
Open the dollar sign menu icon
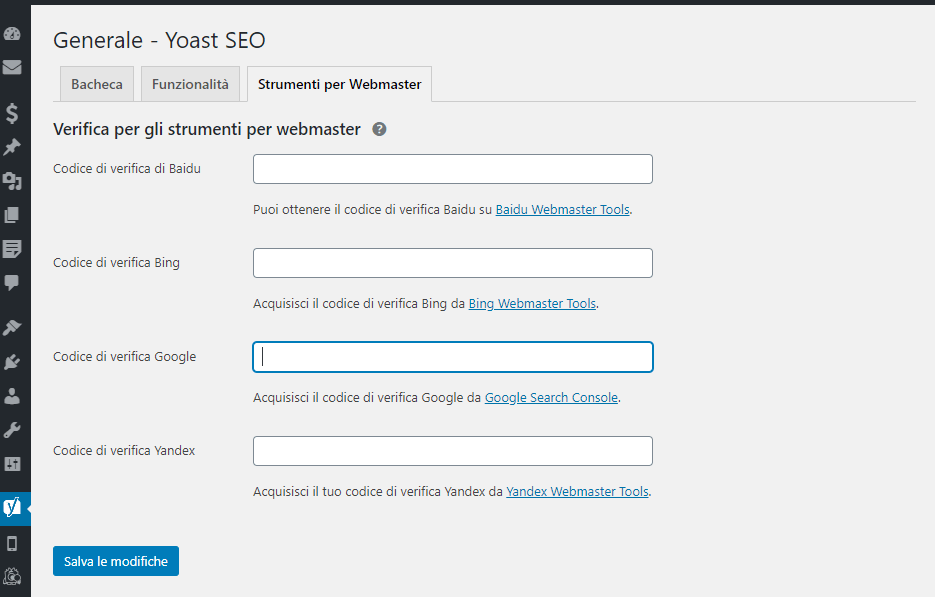coord(12,113)
